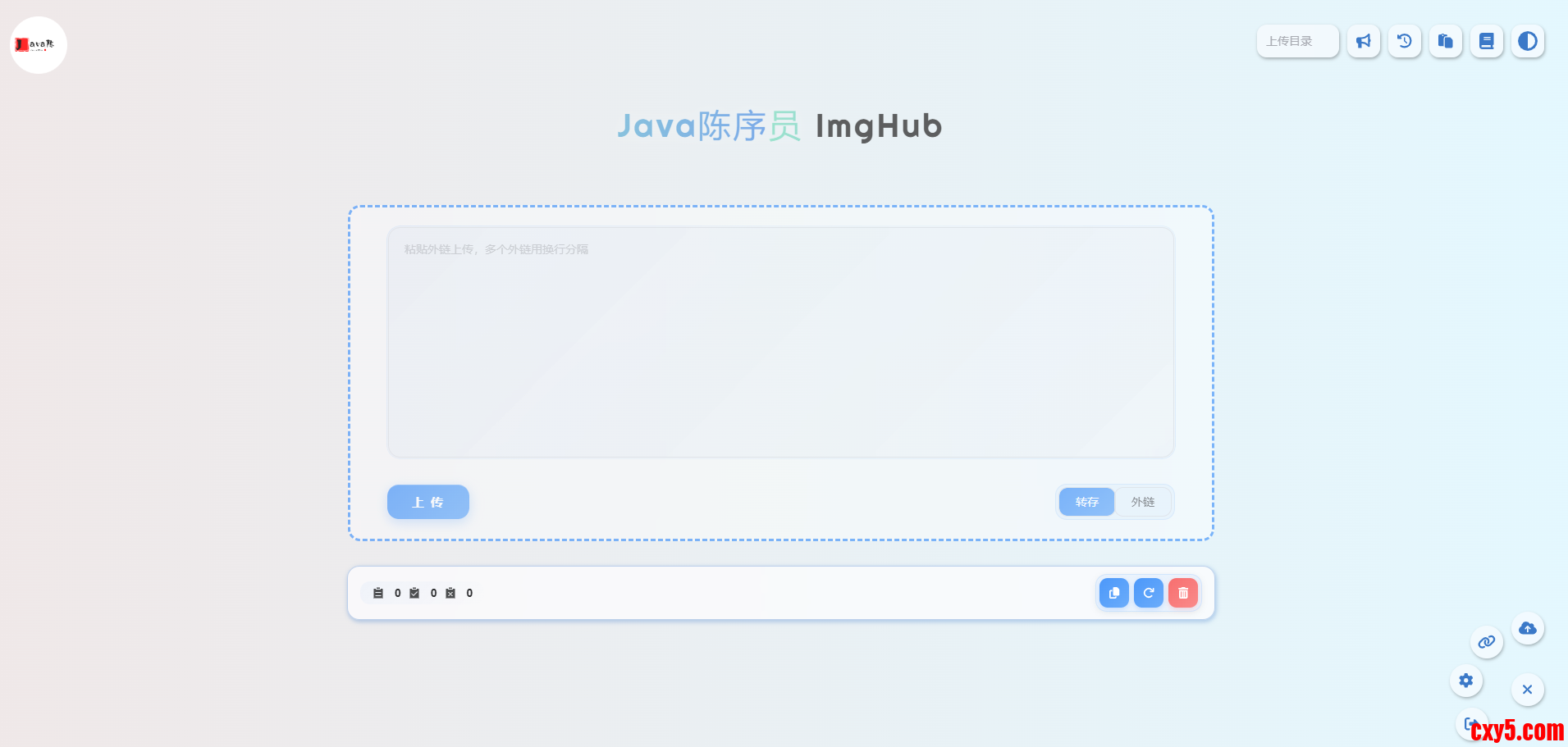Open upload history clock icon
This screenshot has height=747, width=1568.
click(1405, 41)
